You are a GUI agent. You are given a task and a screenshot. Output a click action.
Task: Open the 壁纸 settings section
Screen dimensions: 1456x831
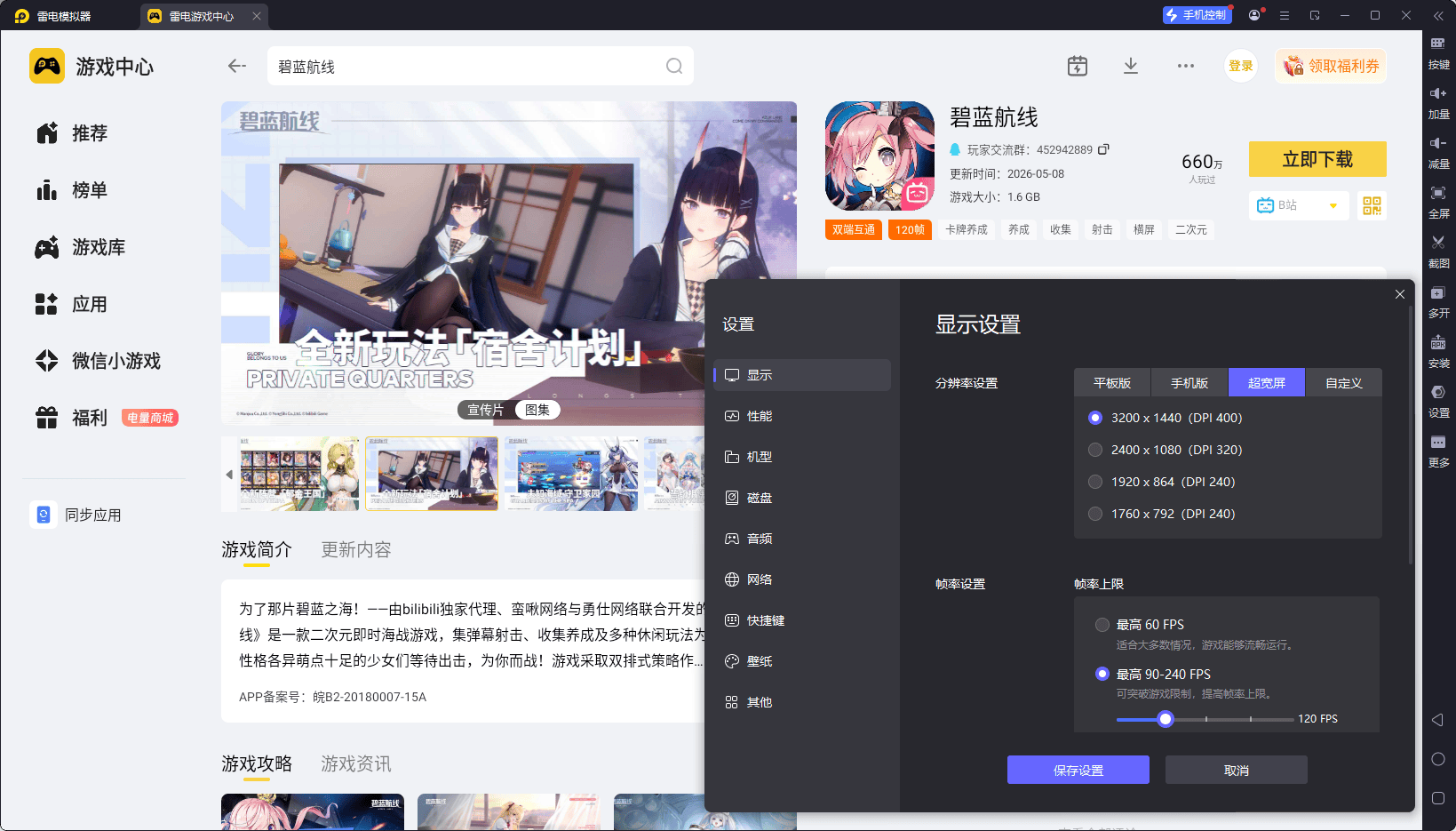pyautogui.click(x=802, y=661)
